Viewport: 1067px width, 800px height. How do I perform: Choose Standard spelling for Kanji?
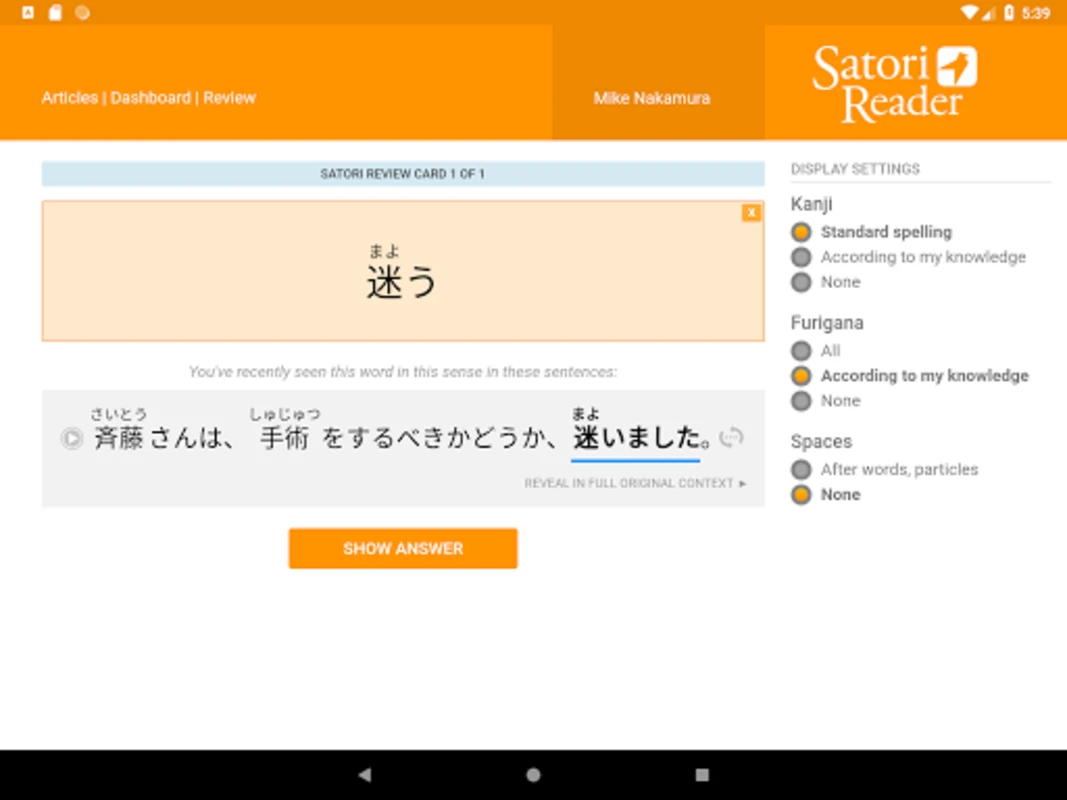pyautogui.click(x=872, y=232)
